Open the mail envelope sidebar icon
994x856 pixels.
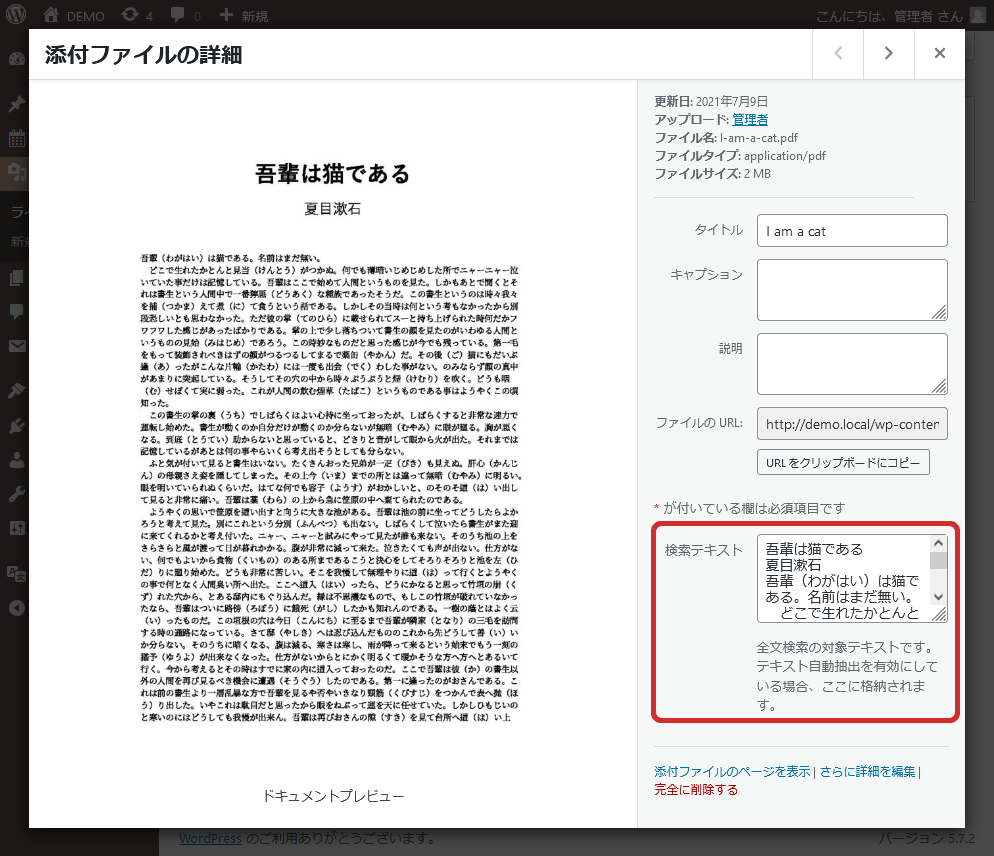[17, 346]
